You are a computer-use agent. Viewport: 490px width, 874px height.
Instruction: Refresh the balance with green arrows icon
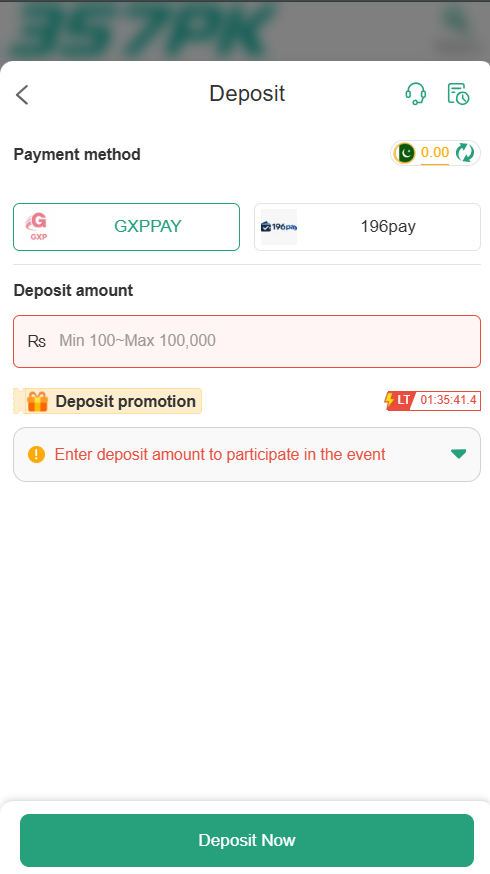tap(465, 152)
